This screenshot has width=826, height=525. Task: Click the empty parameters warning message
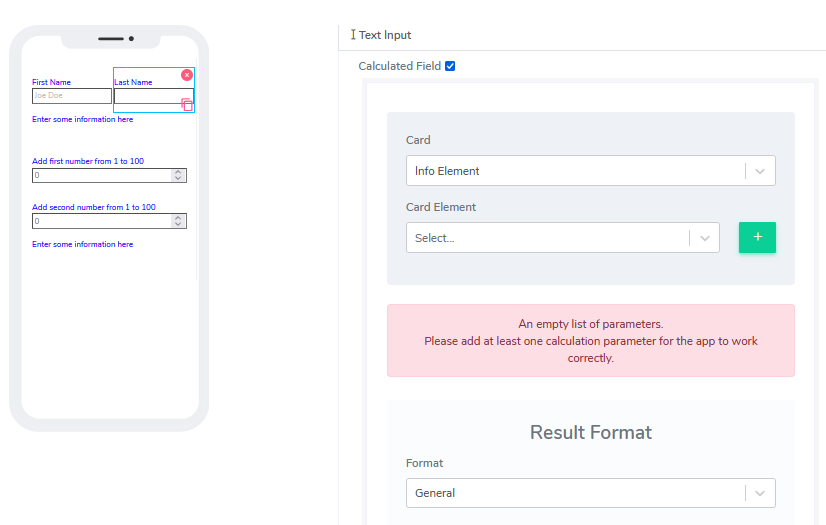coord(590,341)
